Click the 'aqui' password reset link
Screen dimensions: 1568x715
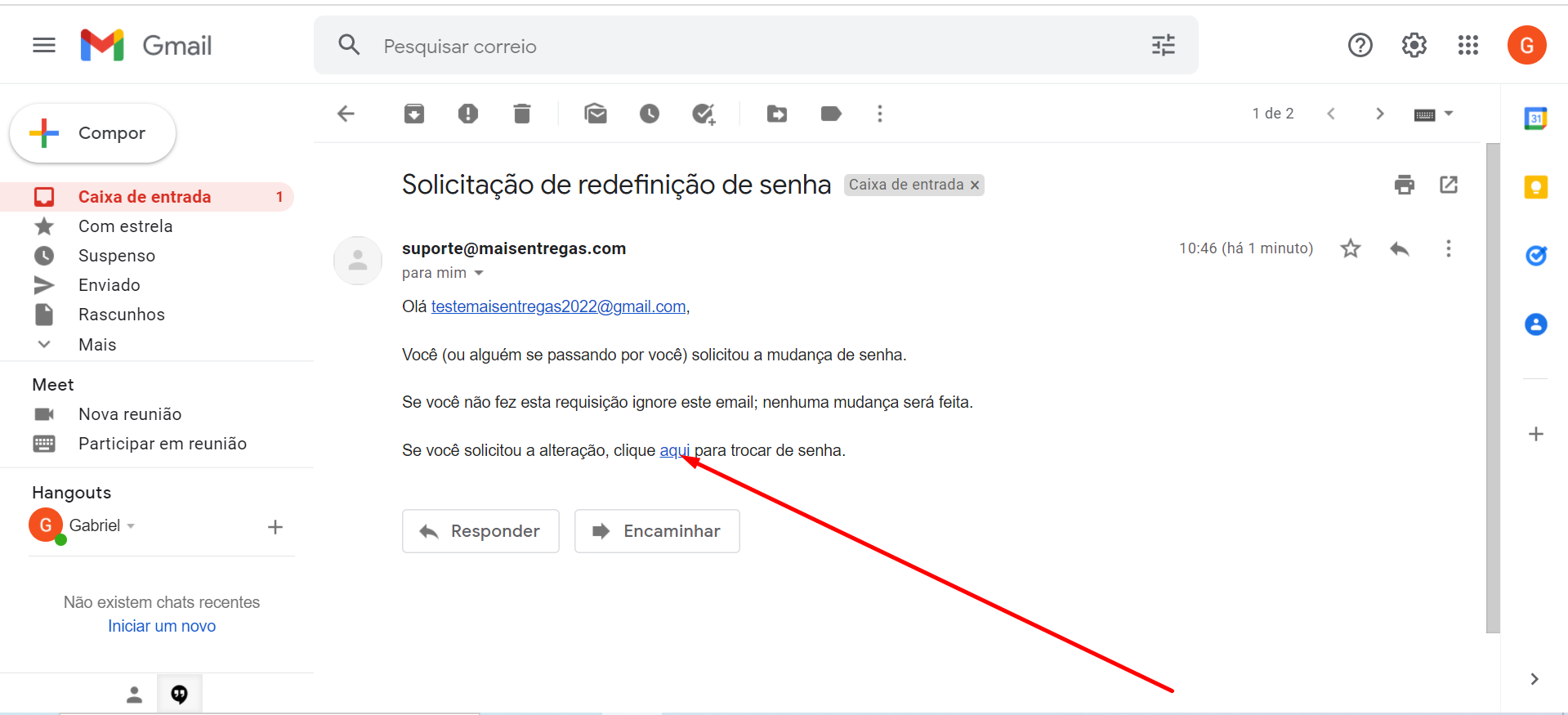[675, 450]
